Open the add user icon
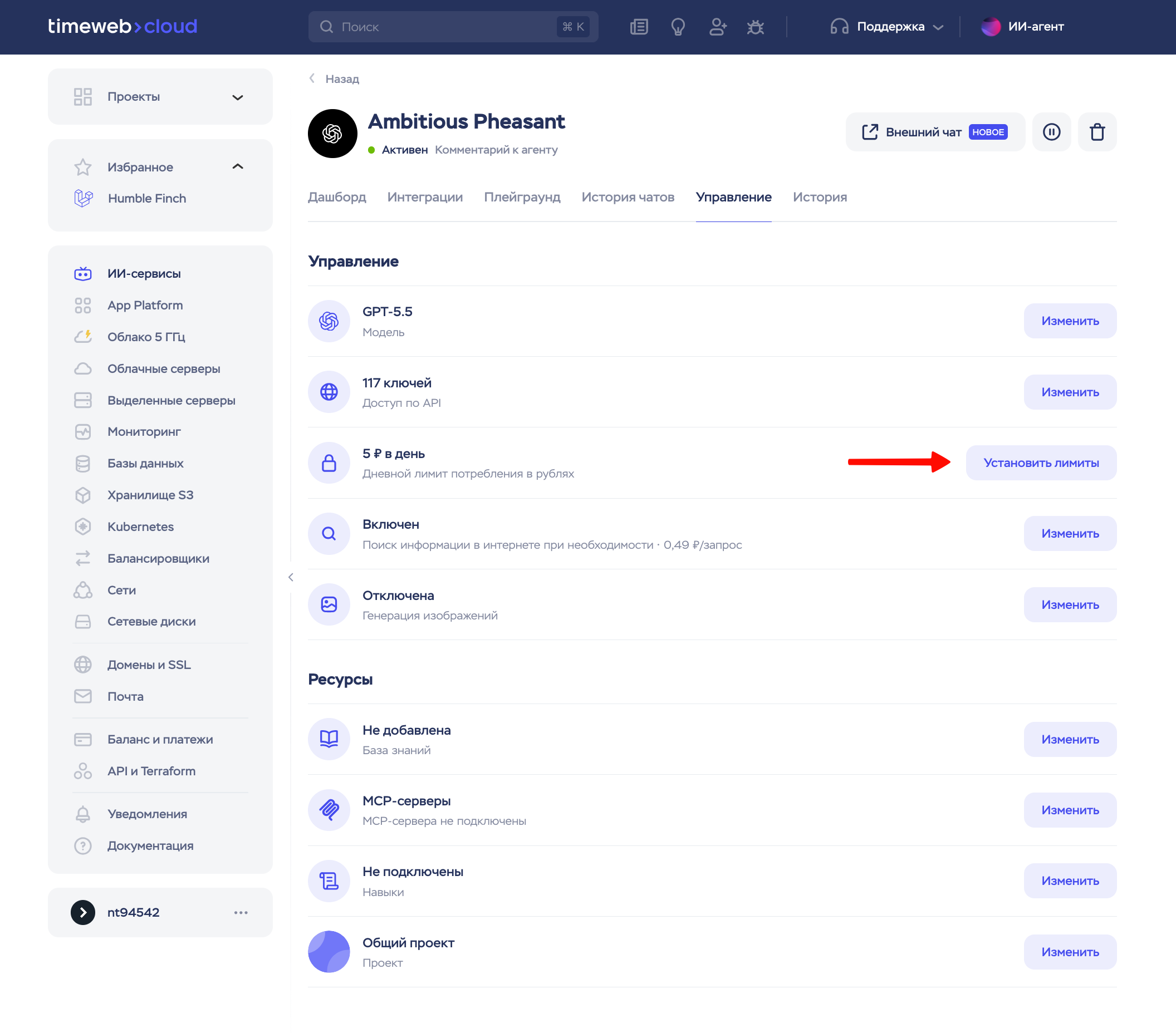This screenshot has height=1033, width=1176. (x=717, y=27)
